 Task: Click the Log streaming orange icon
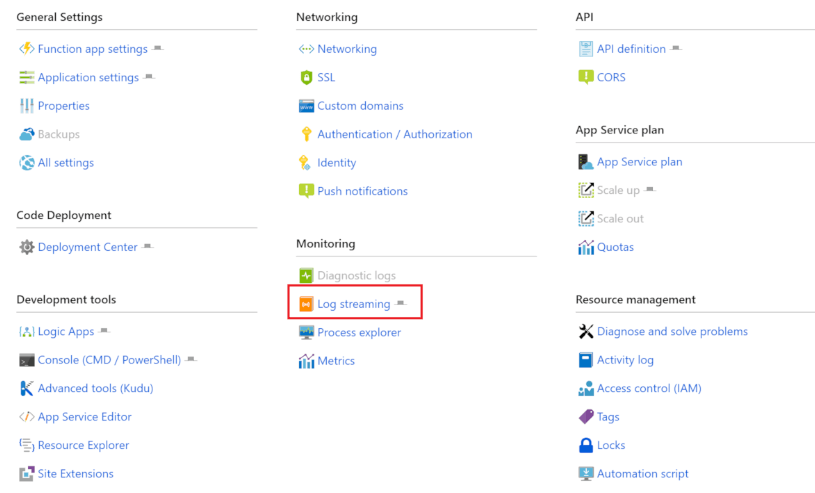(306, 304)
